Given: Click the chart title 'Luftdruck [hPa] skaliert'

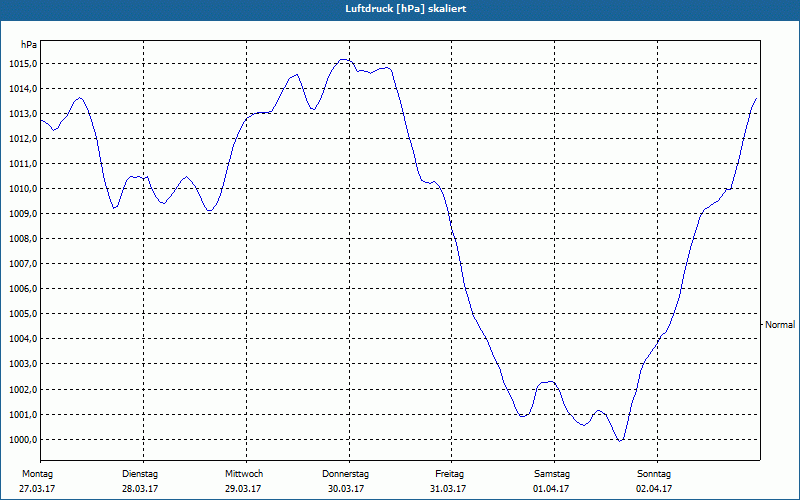Looking at the screenshot, I should pyautogui.click(x=406, y=9).
